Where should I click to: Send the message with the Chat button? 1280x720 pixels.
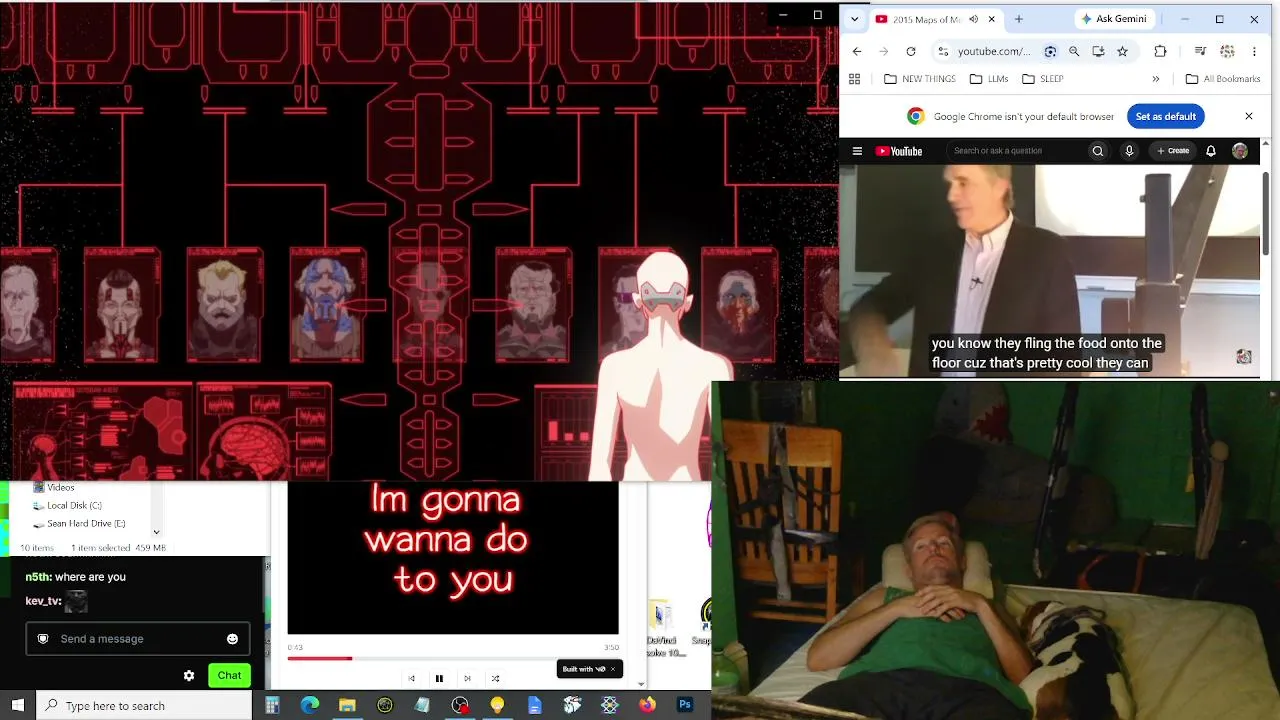pos(229,676)
